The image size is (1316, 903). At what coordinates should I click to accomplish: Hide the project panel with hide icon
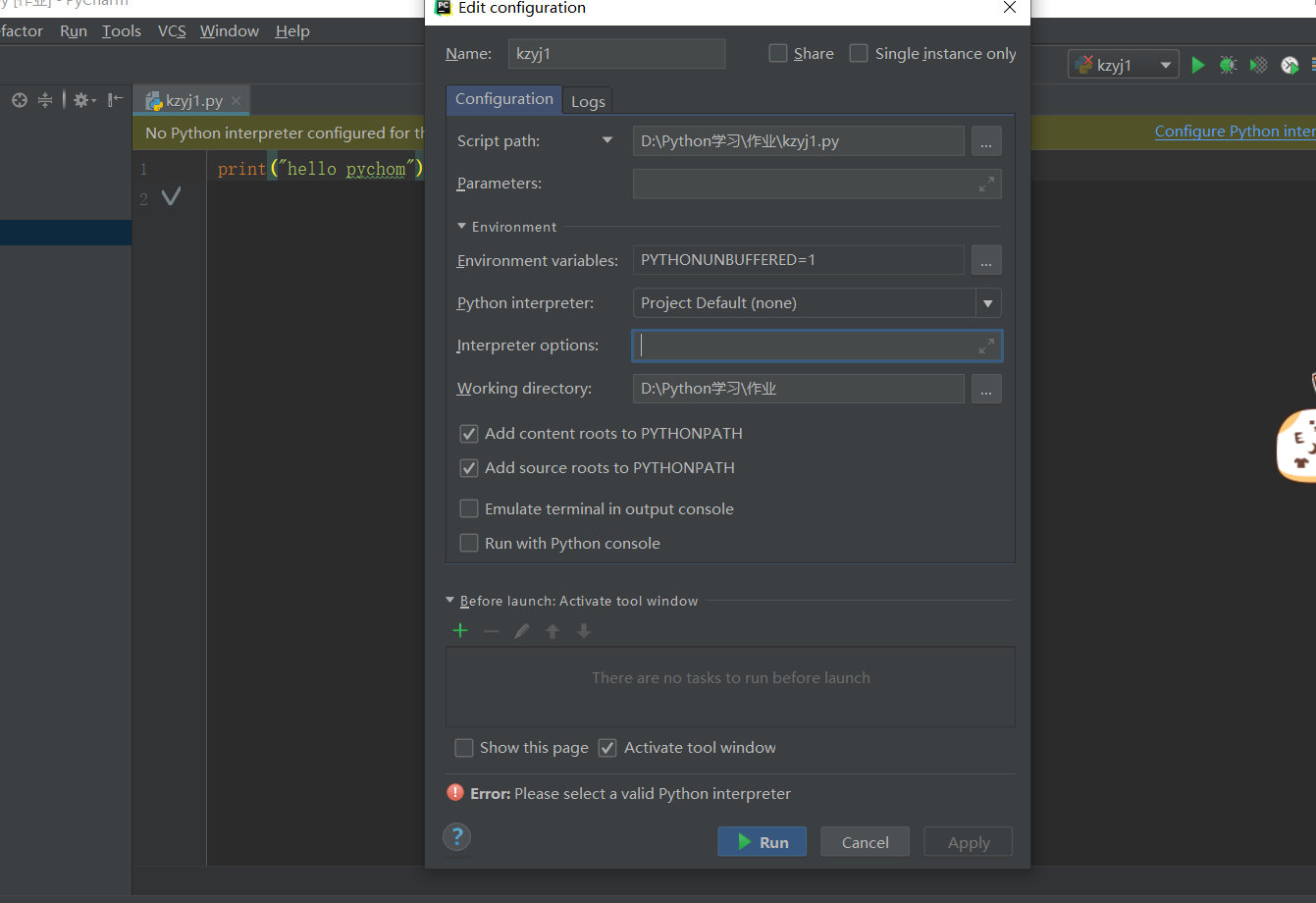[116, 100]
